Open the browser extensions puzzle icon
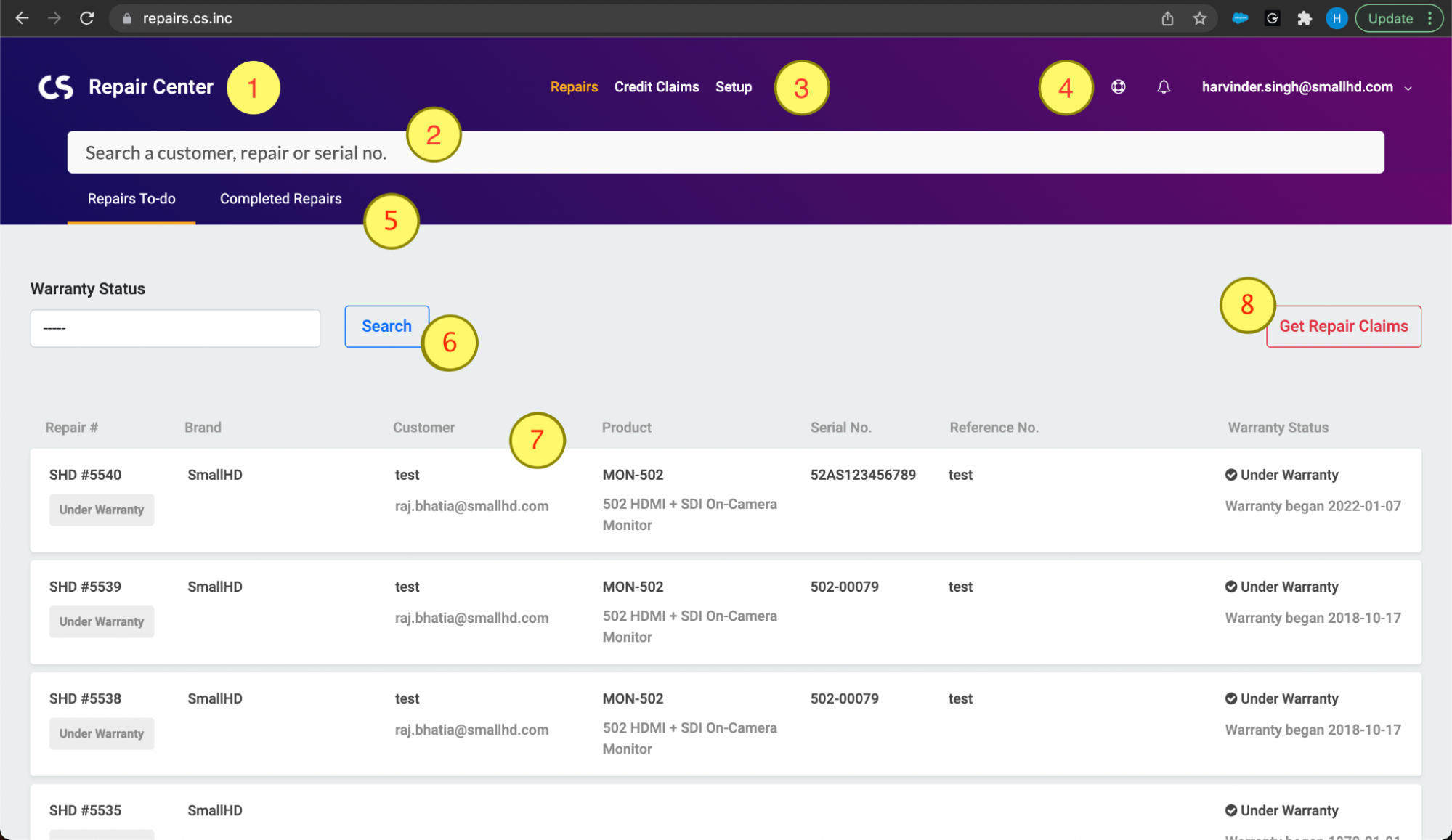This screenshot has width=1452, height=840. click(x=1304, y=18)
